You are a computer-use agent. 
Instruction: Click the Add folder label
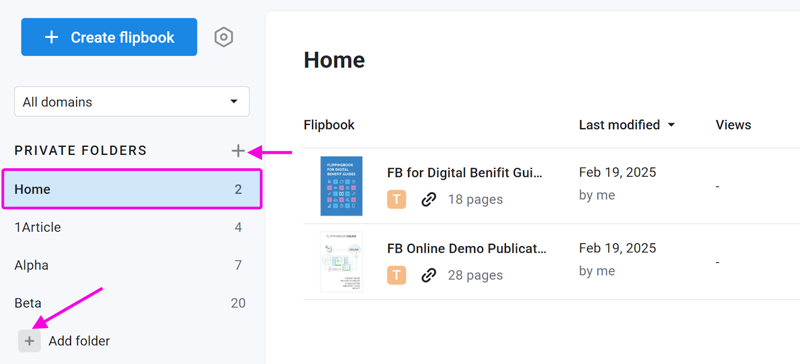click(79, 341)
